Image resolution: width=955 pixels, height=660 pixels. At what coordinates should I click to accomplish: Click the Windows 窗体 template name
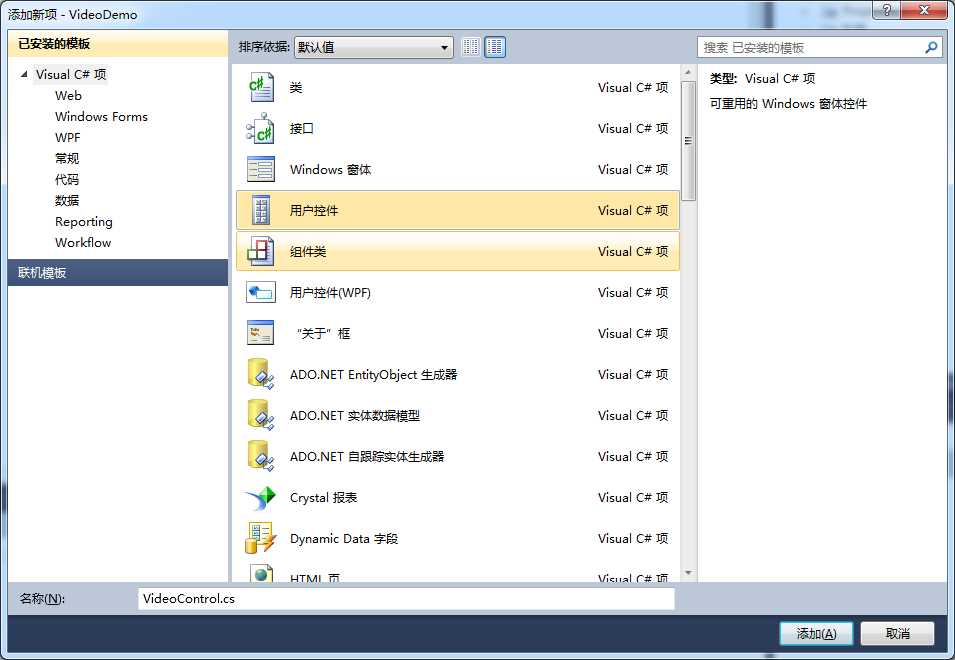330,169
